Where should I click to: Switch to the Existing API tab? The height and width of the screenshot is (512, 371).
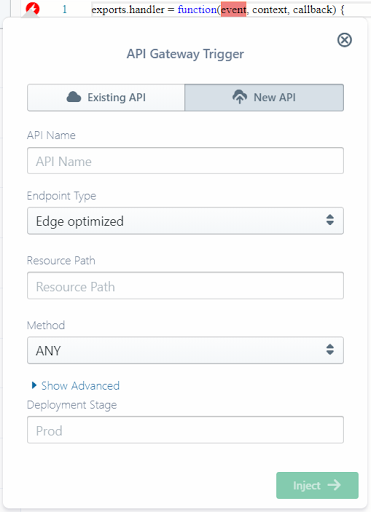[106, 97]
